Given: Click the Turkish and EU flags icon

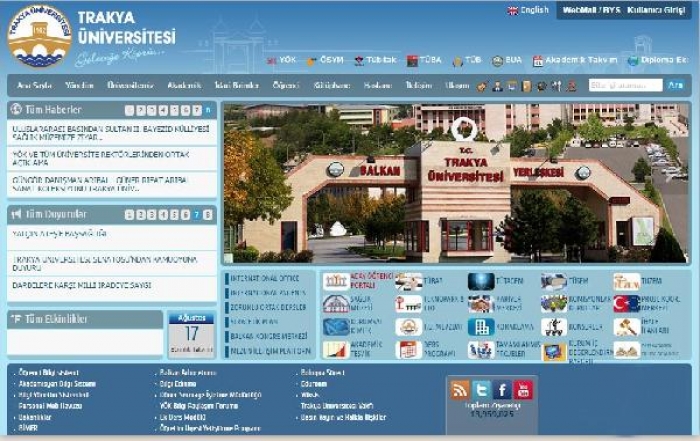Looking at the screenshot, I should click(x=627, y=304).
